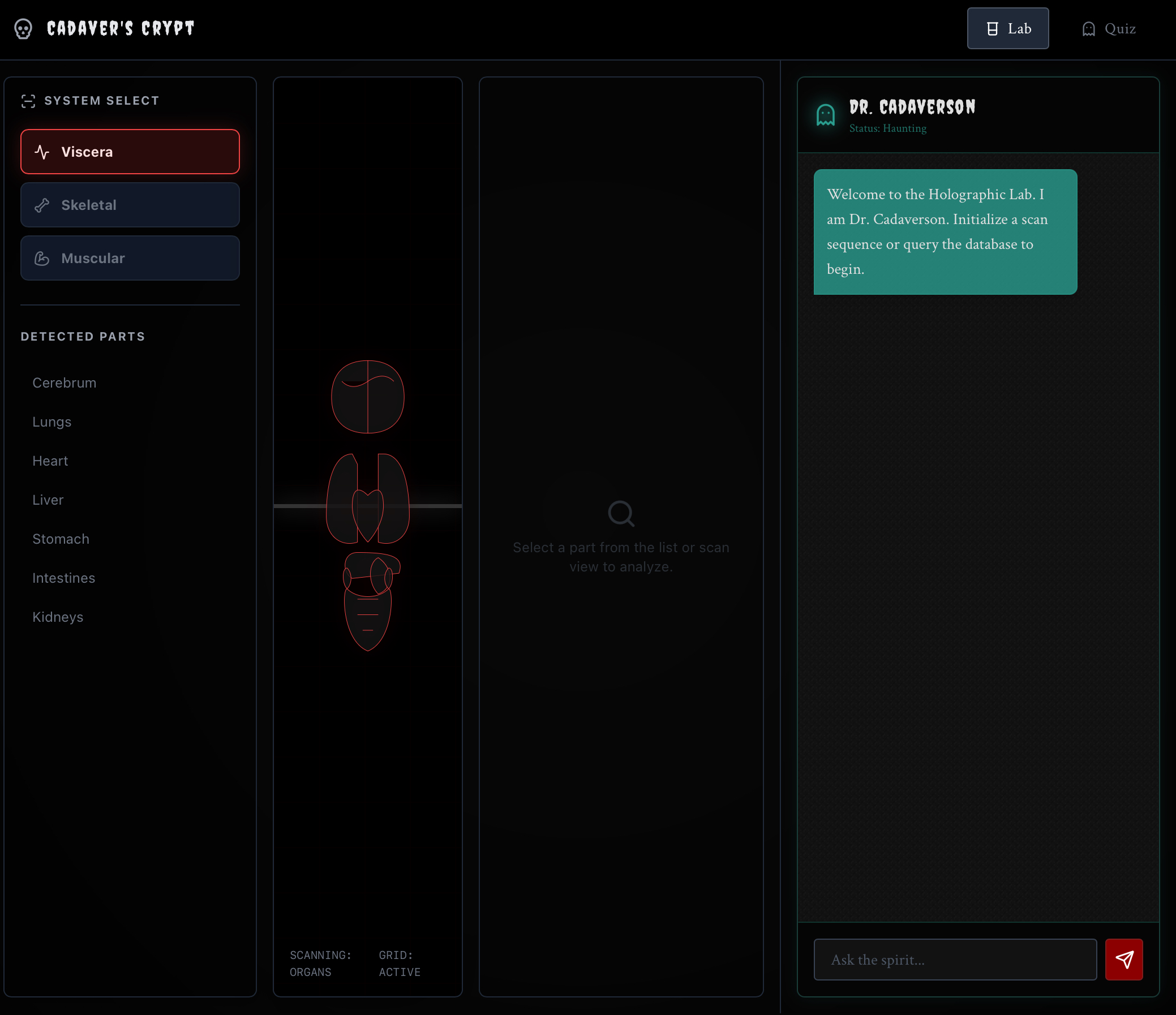Select Kidneys from the list
1176x1015 pixels.
pyautogui.click(x=58, y=617)
